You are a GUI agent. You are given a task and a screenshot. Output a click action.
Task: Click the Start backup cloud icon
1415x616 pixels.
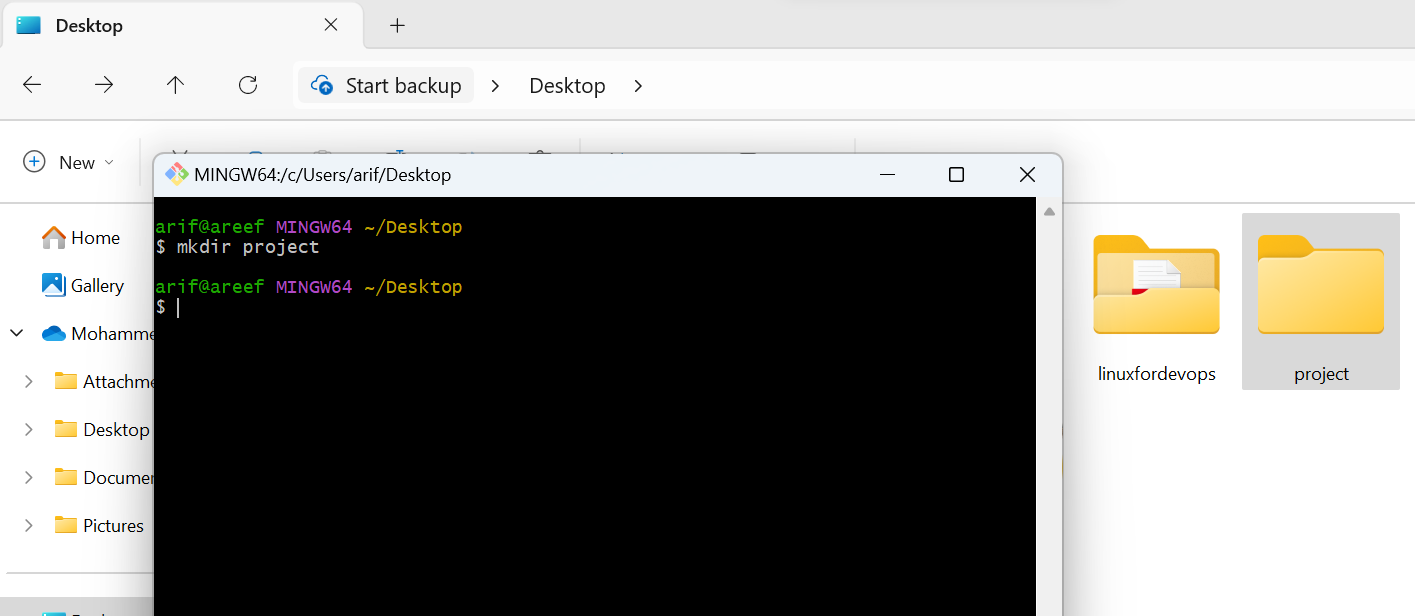click(322, 85)
